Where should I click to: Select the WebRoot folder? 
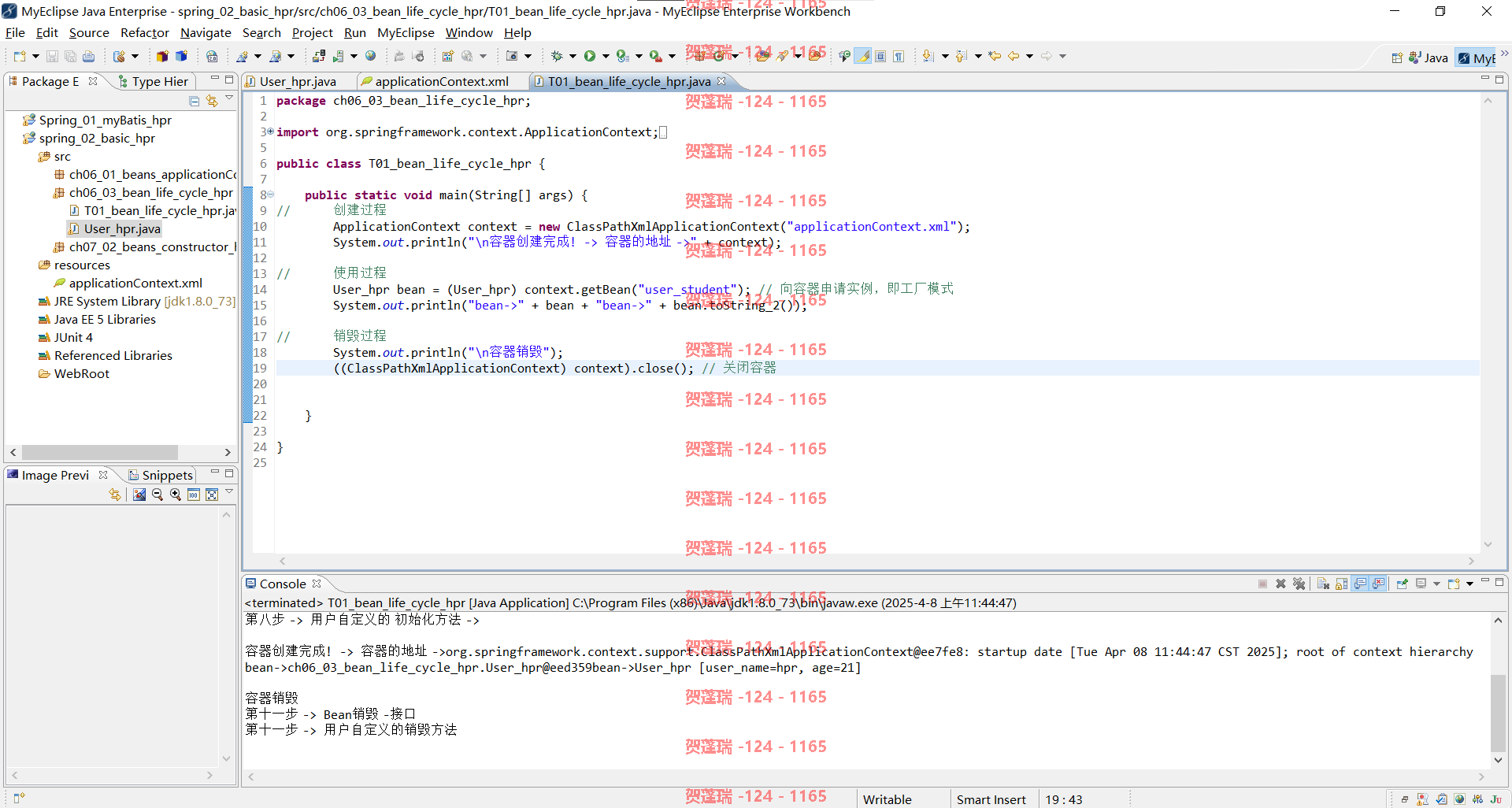(82, 373)
